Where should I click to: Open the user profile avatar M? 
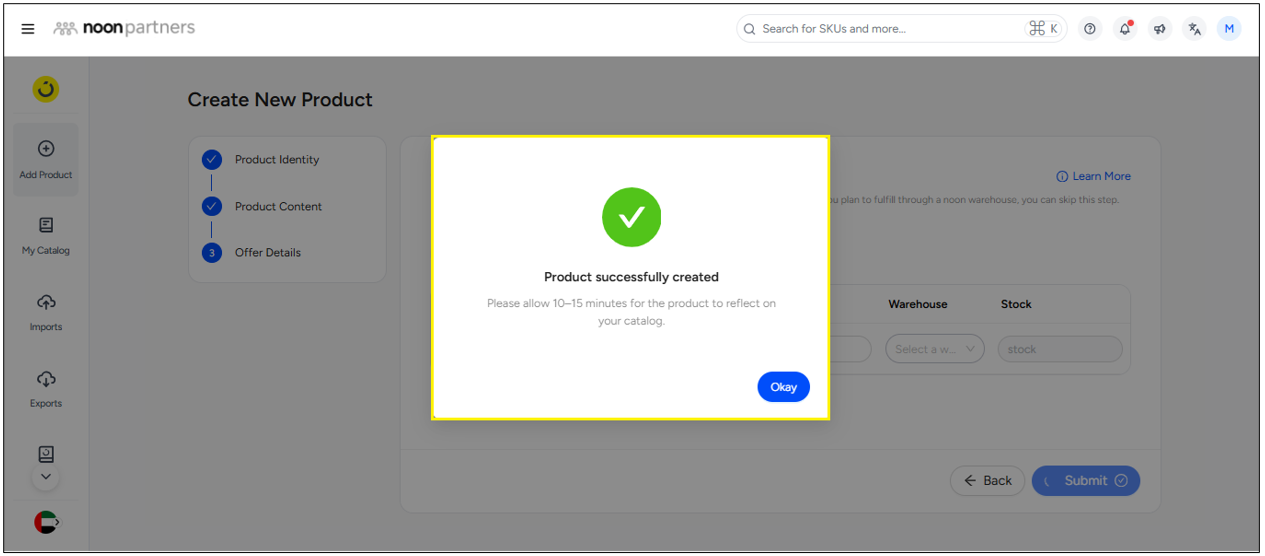1229,29
